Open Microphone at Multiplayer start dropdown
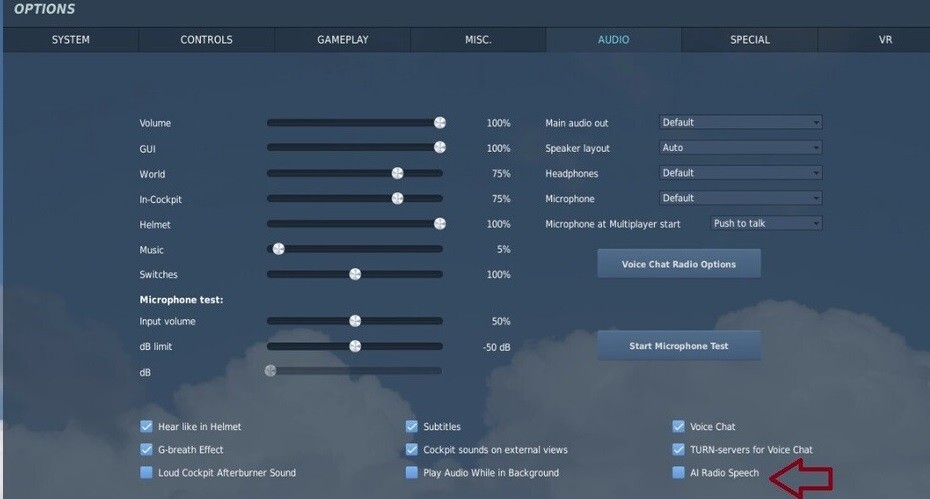 (766, 223)
